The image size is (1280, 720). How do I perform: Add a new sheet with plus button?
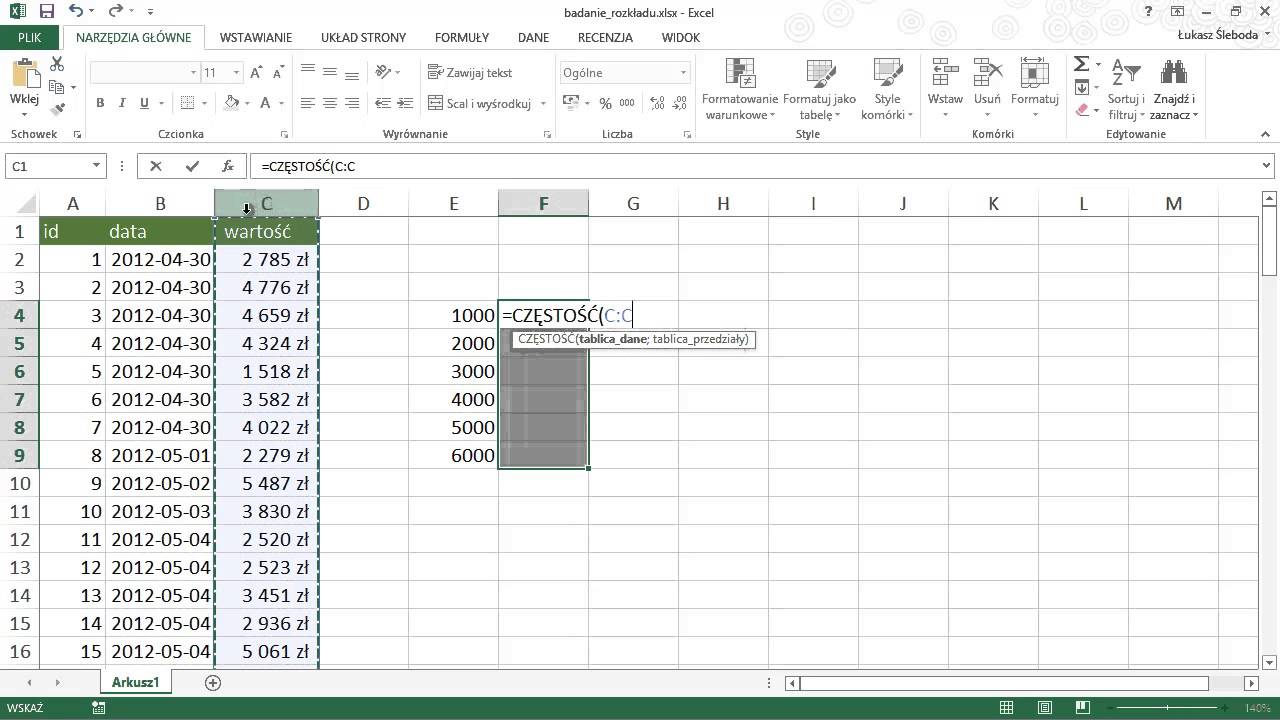point(212,682)
